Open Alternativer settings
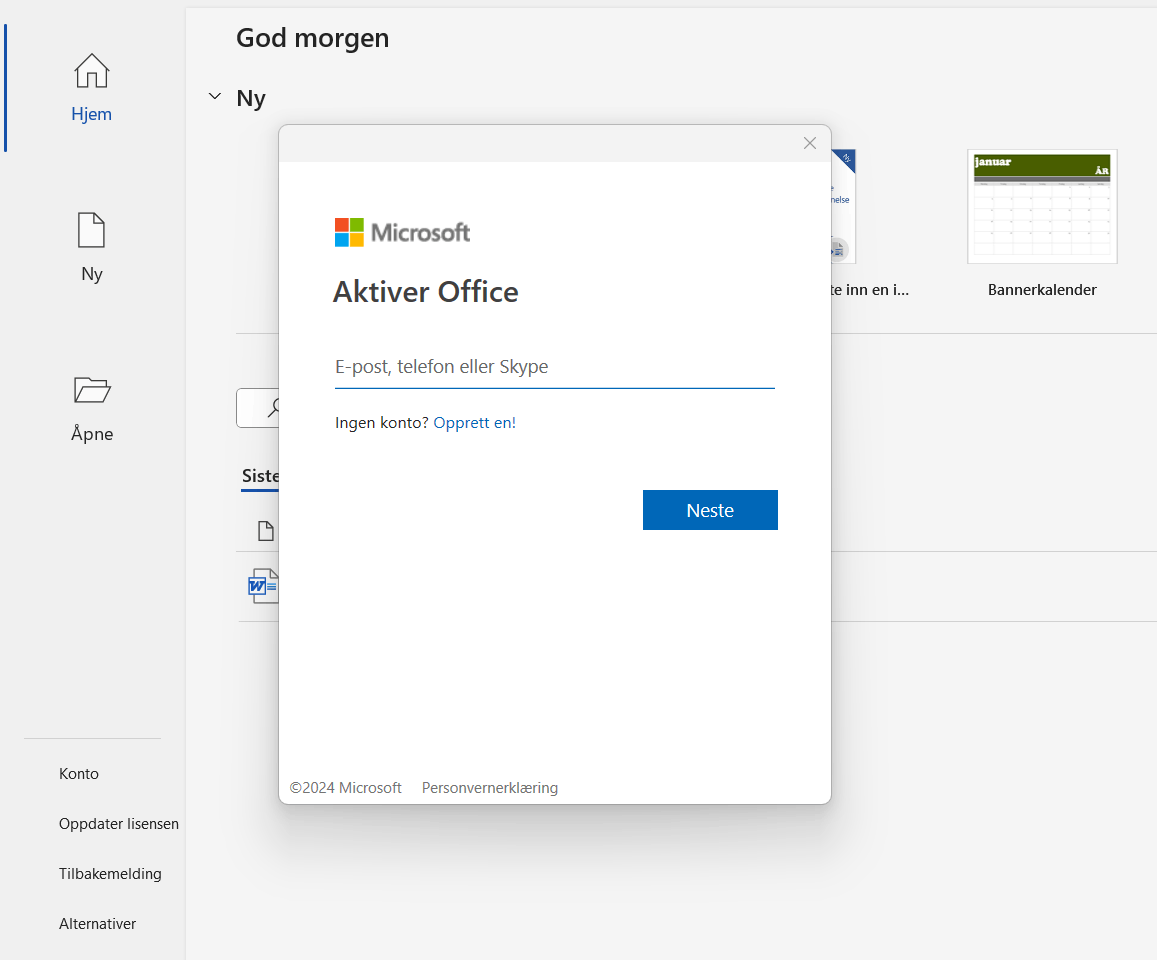 coord(97,923)
